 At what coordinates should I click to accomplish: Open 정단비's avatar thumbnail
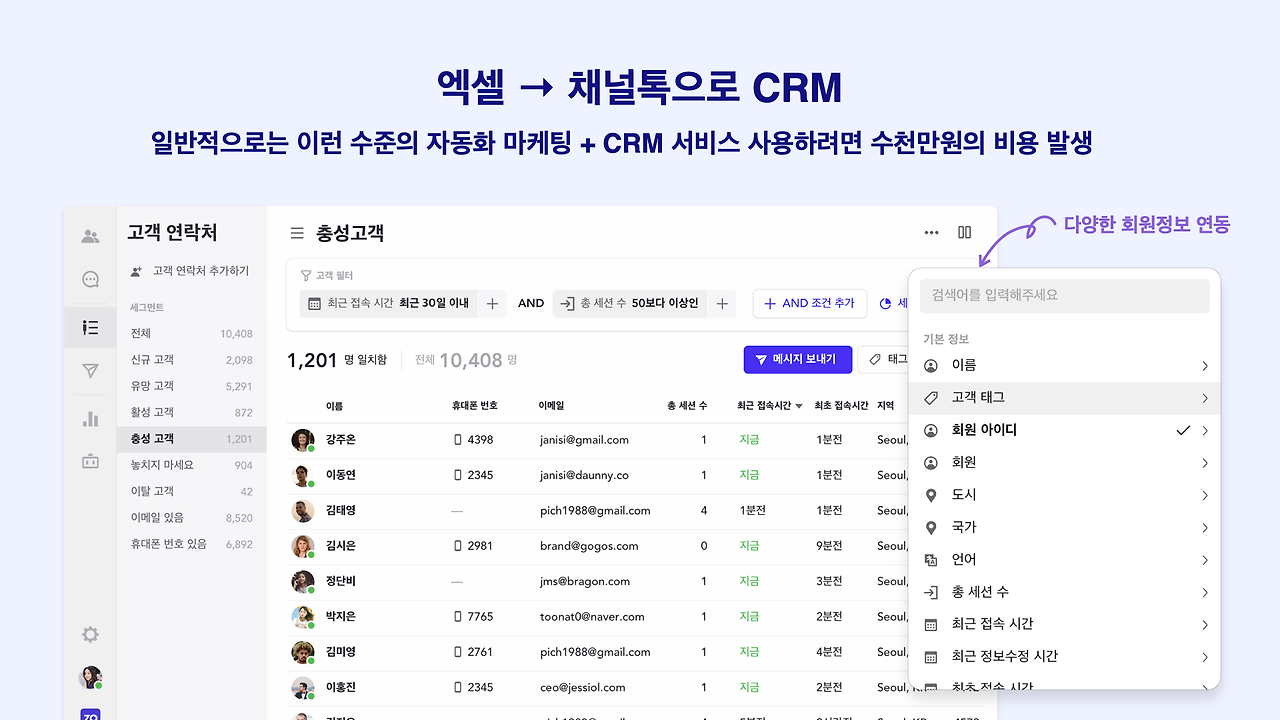tap(302, 581)
